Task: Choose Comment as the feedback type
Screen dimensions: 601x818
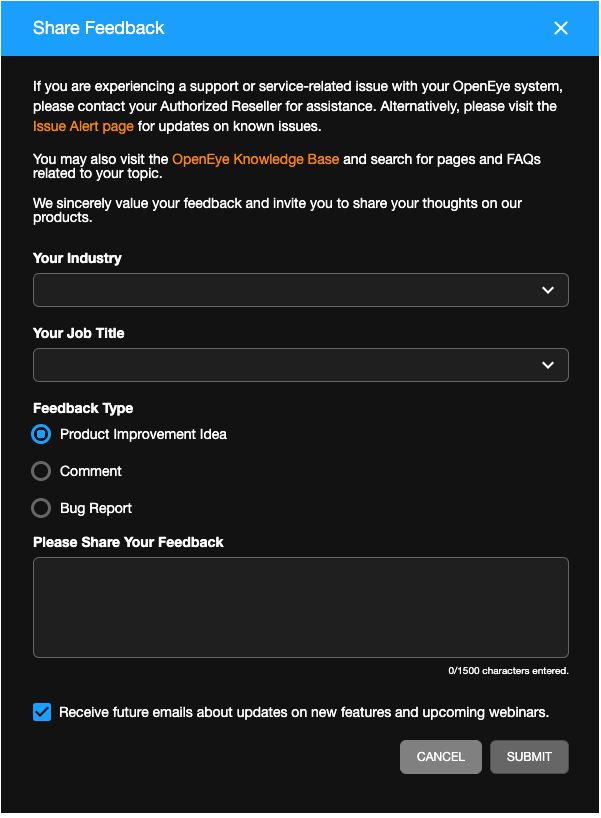Action: point(41,471)
